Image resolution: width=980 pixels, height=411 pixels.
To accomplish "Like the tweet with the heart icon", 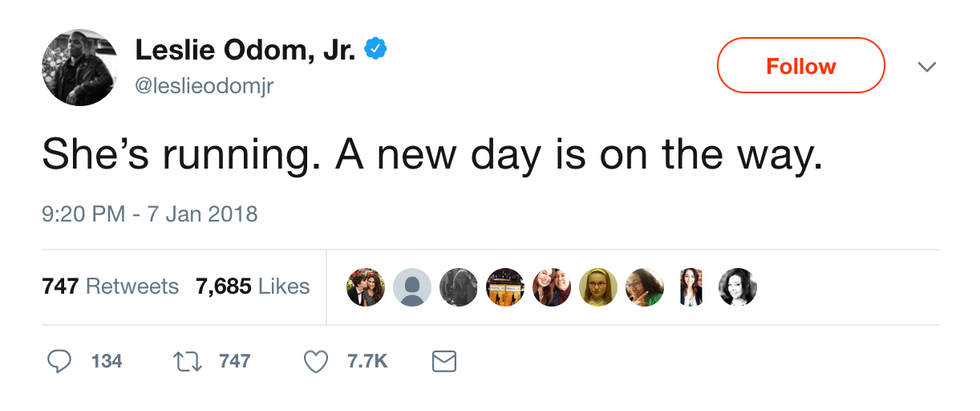I will point(316,361).
